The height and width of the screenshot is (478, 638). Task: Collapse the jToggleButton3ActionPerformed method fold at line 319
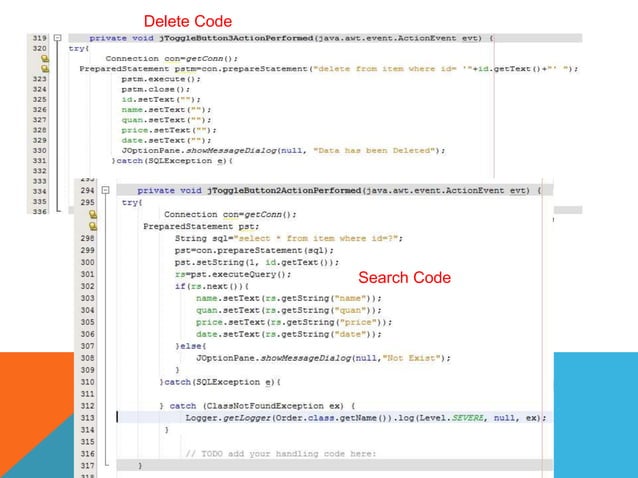pyautogui.click(x=58, y=38)
